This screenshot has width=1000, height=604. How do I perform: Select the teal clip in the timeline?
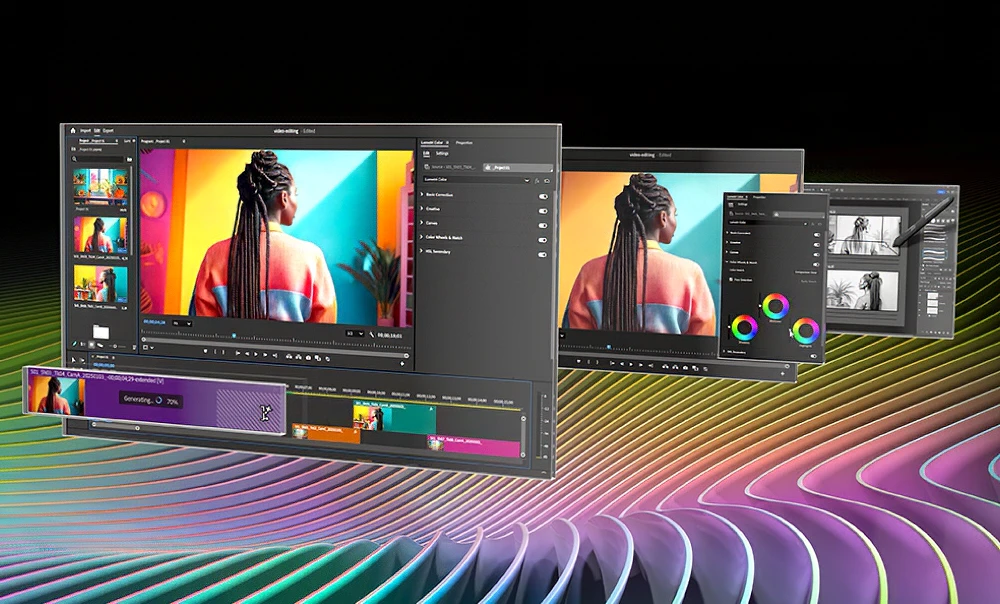coord(395,418)
